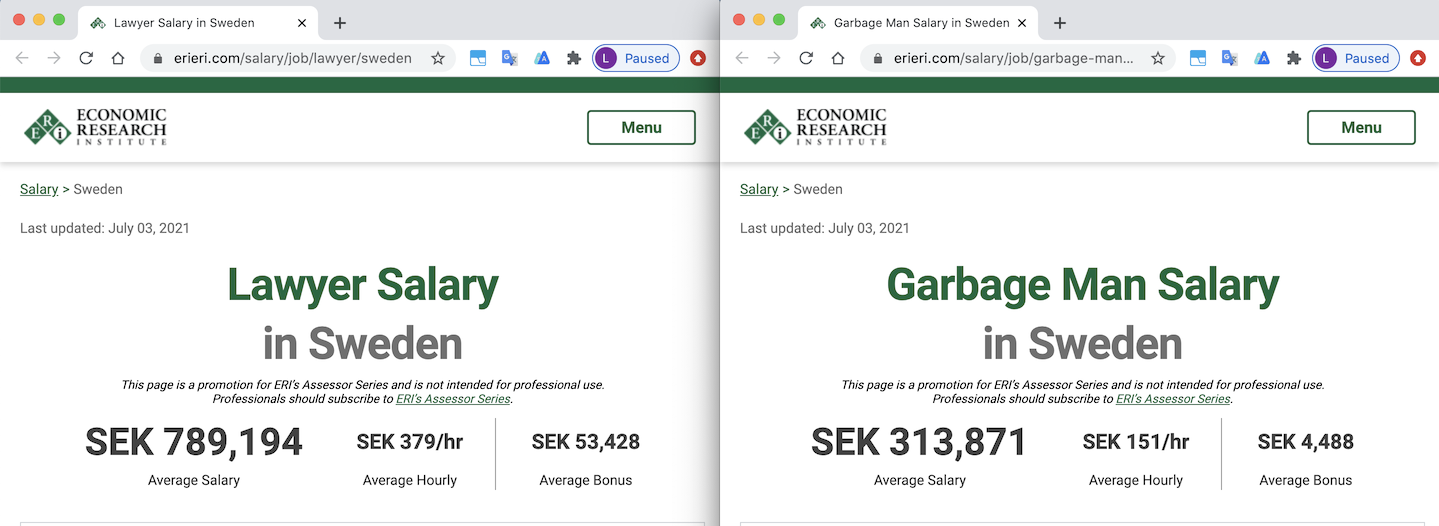Click the ERI logo on Garbage Man page
The width and height of the screenshot is (1439, 526).
point(815,127)
